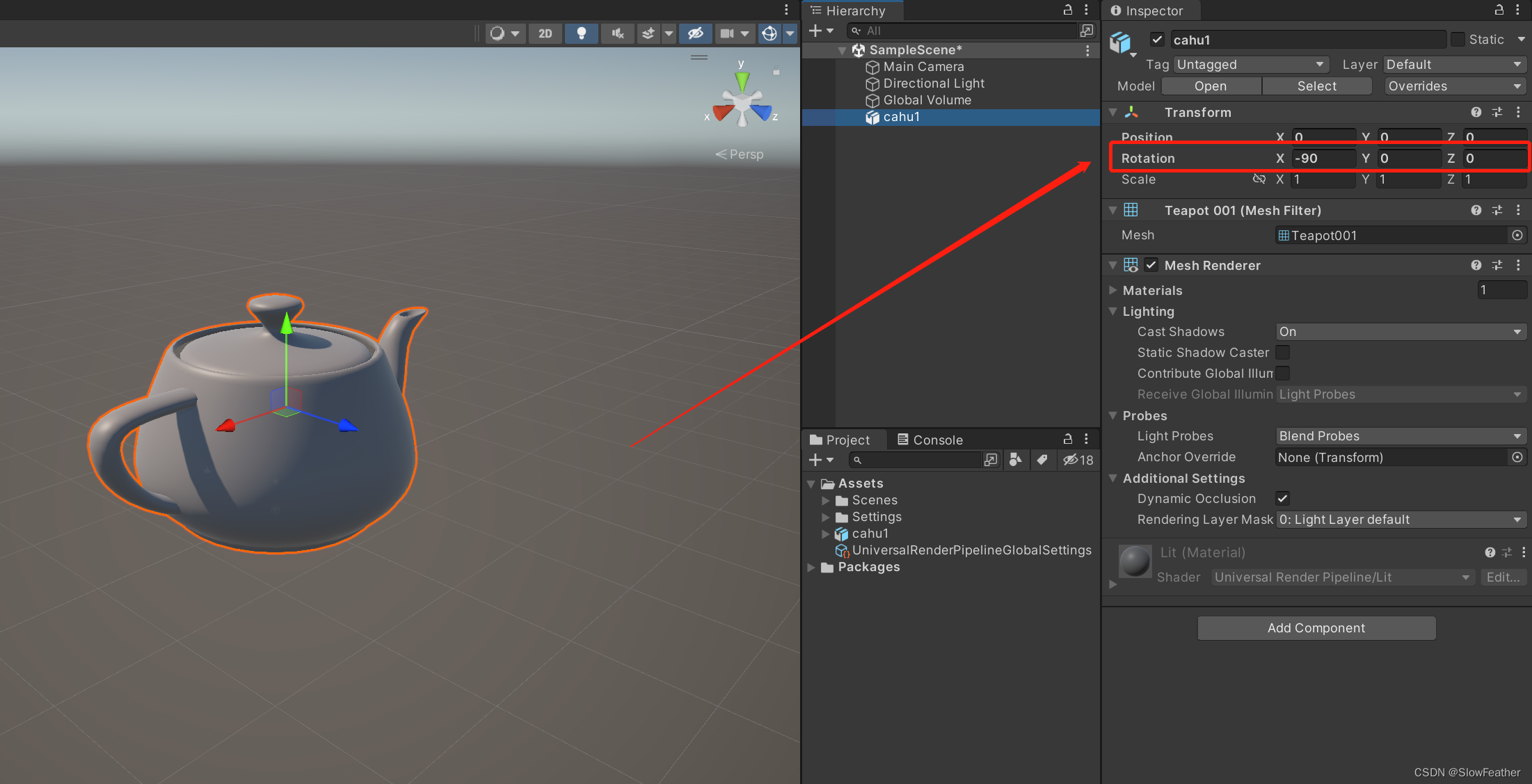Viewport: 1532px width, 784px height.
Task: Click the Gizmos sphere icon in scene toolbar
Action: coord(769,33)
